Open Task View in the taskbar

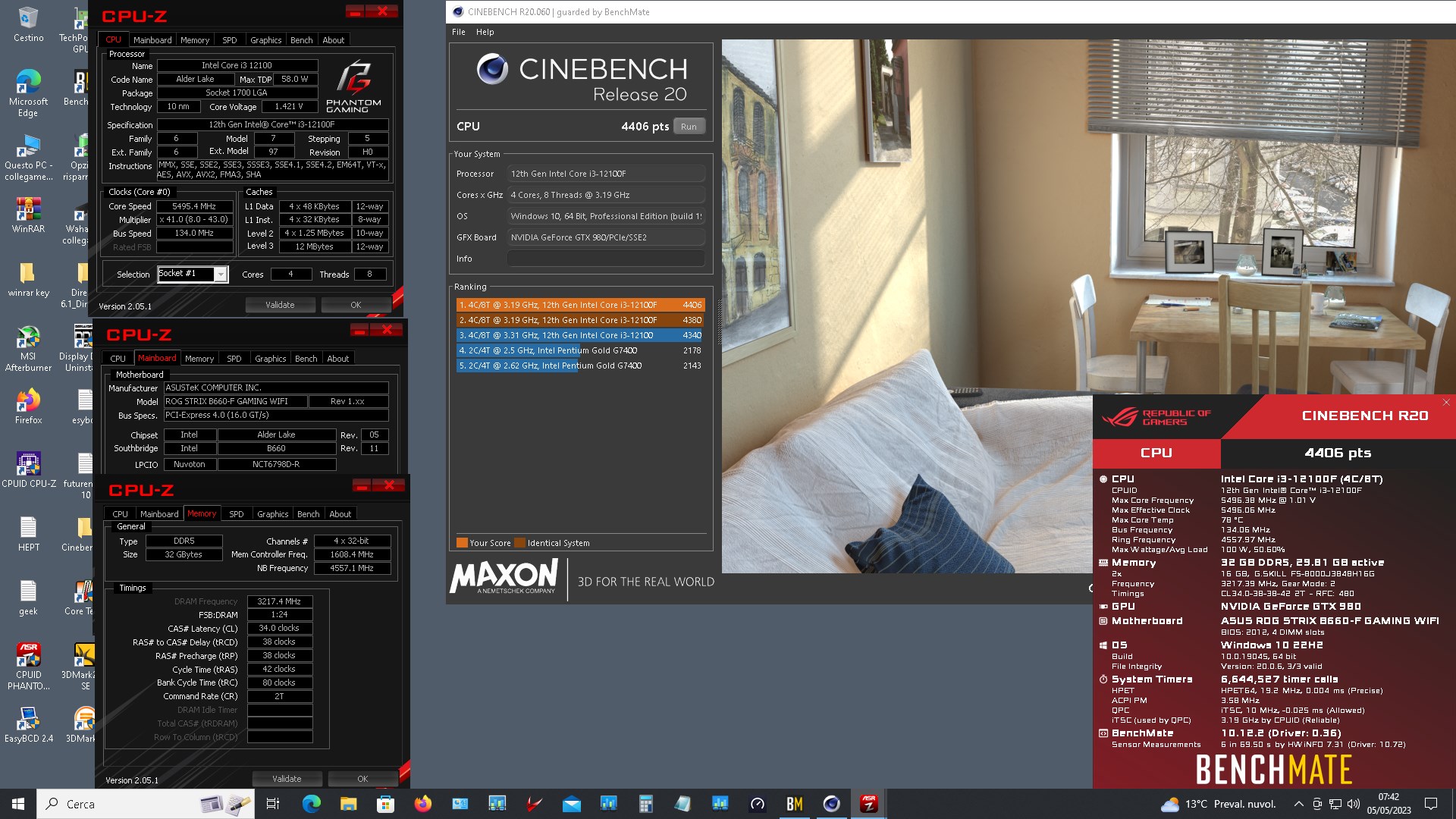(x=273, y=804)
